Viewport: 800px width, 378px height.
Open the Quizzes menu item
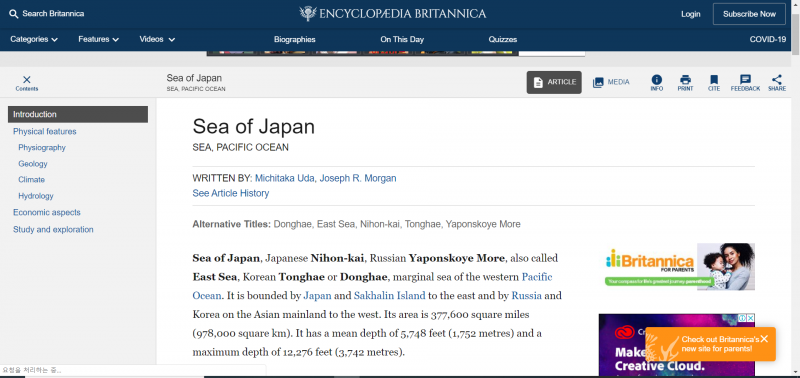pos(503,39)
